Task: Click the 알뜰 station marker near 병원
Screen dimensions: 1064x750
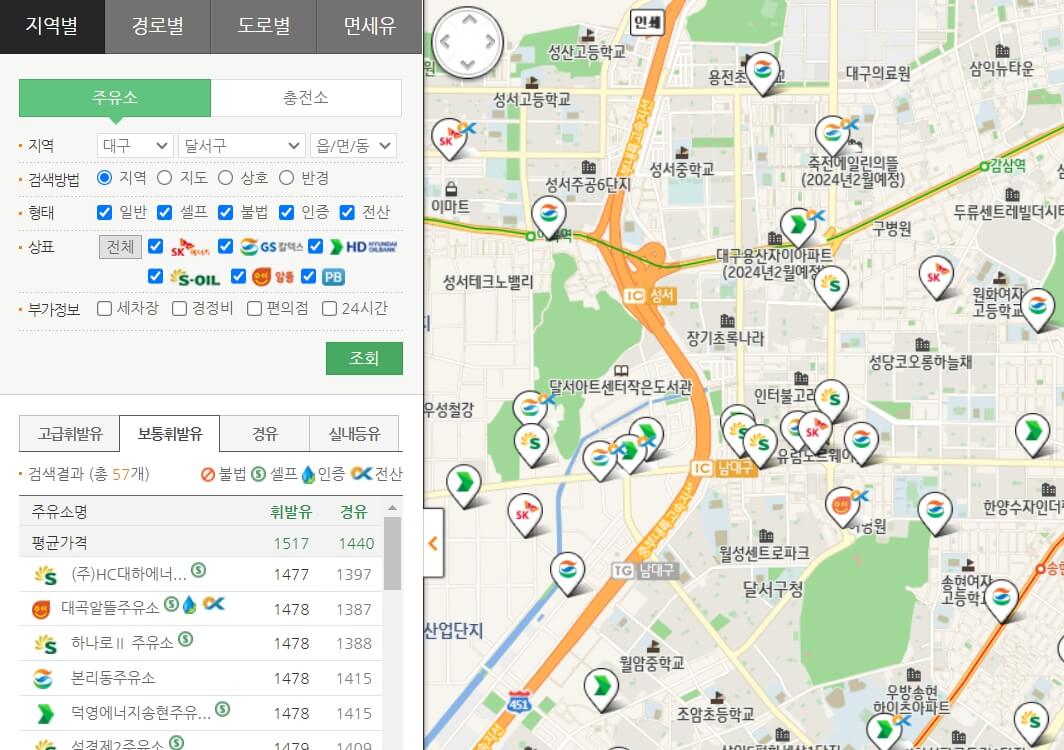Action: [842, 507]
